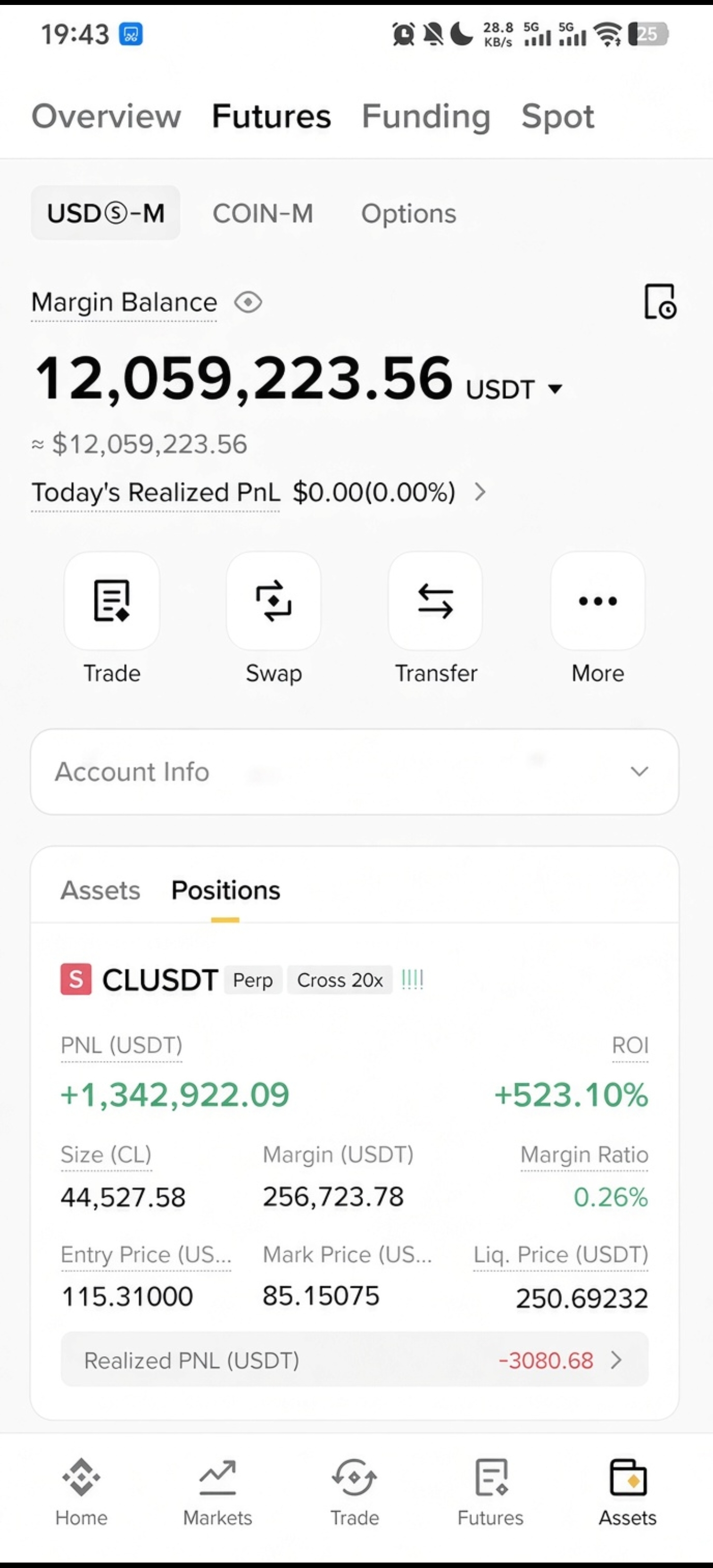Tap the Transfer arrows icon

[x=435, y=601]
